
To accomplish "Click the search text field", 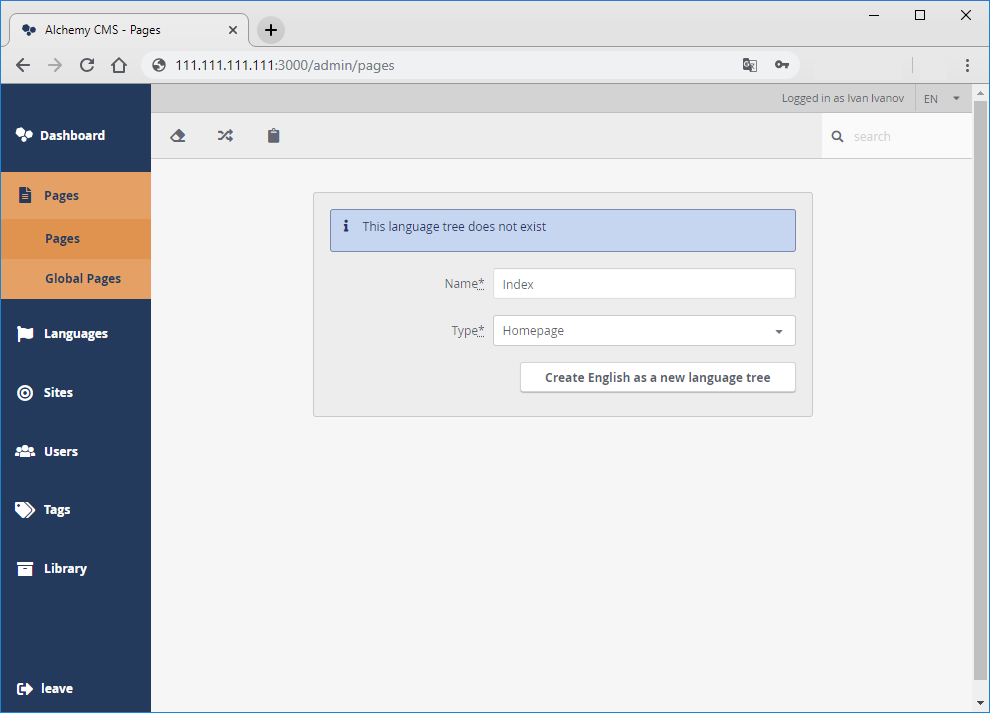I will point(905,137).
